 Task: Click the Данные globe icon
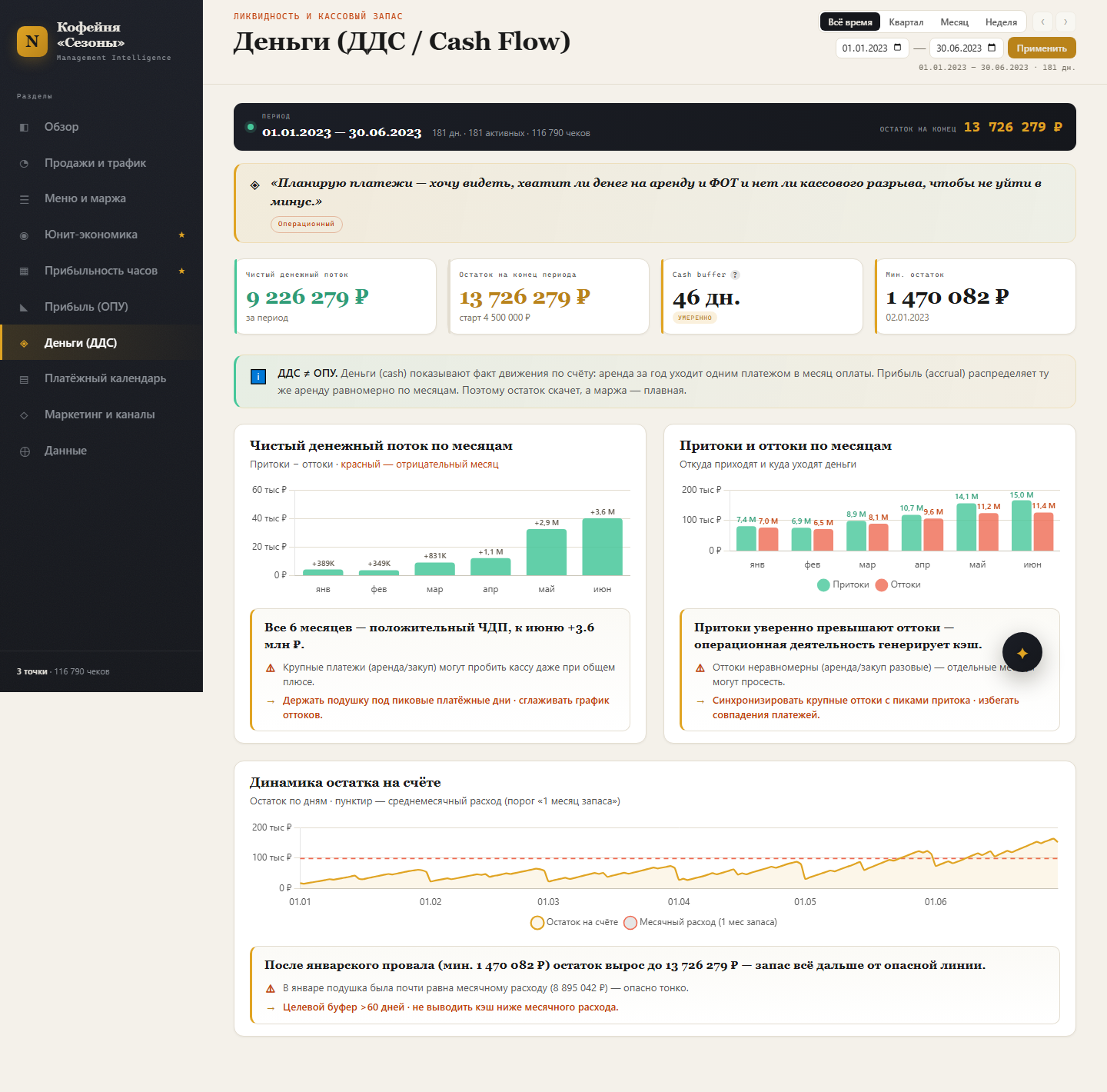[25, 451]
